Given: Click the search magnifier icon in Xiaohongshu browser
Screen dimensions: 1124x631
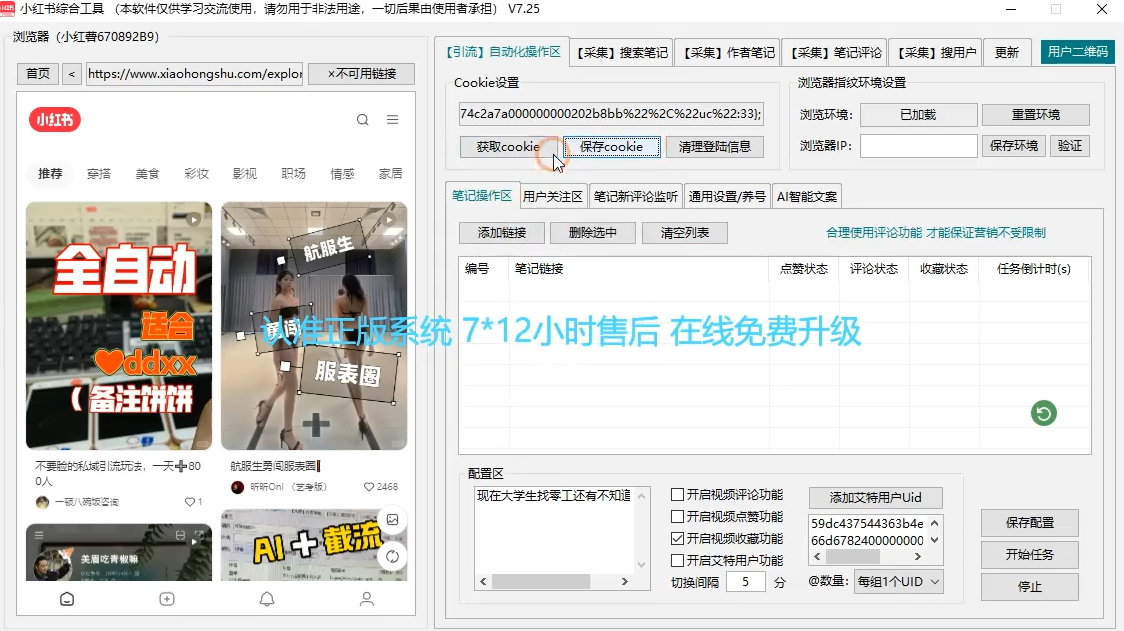Looking at the screenshot, I should 363,120.
